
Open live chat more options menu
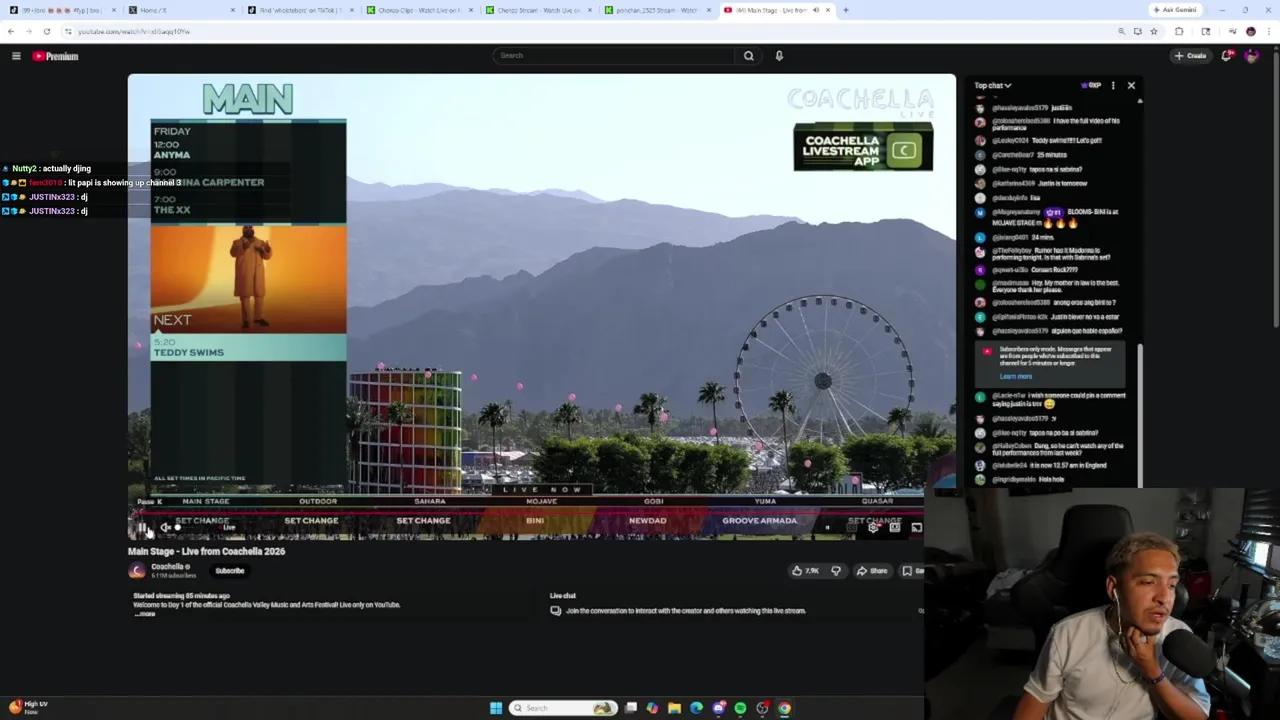click(1113, 86)
